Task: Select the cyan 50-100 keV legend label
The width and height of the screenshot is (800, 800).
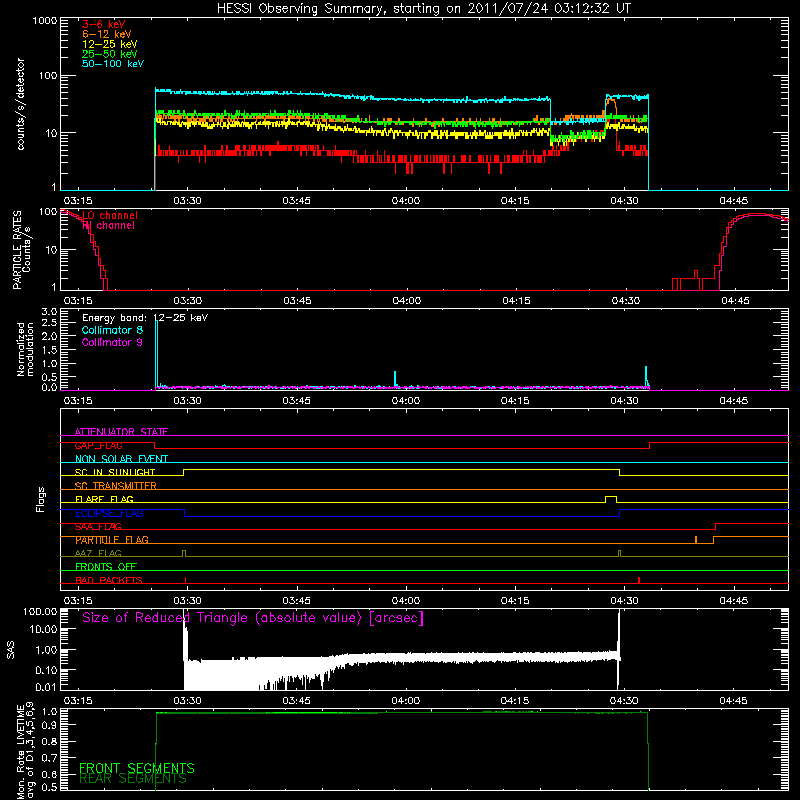Action: [x=113, y=64]
